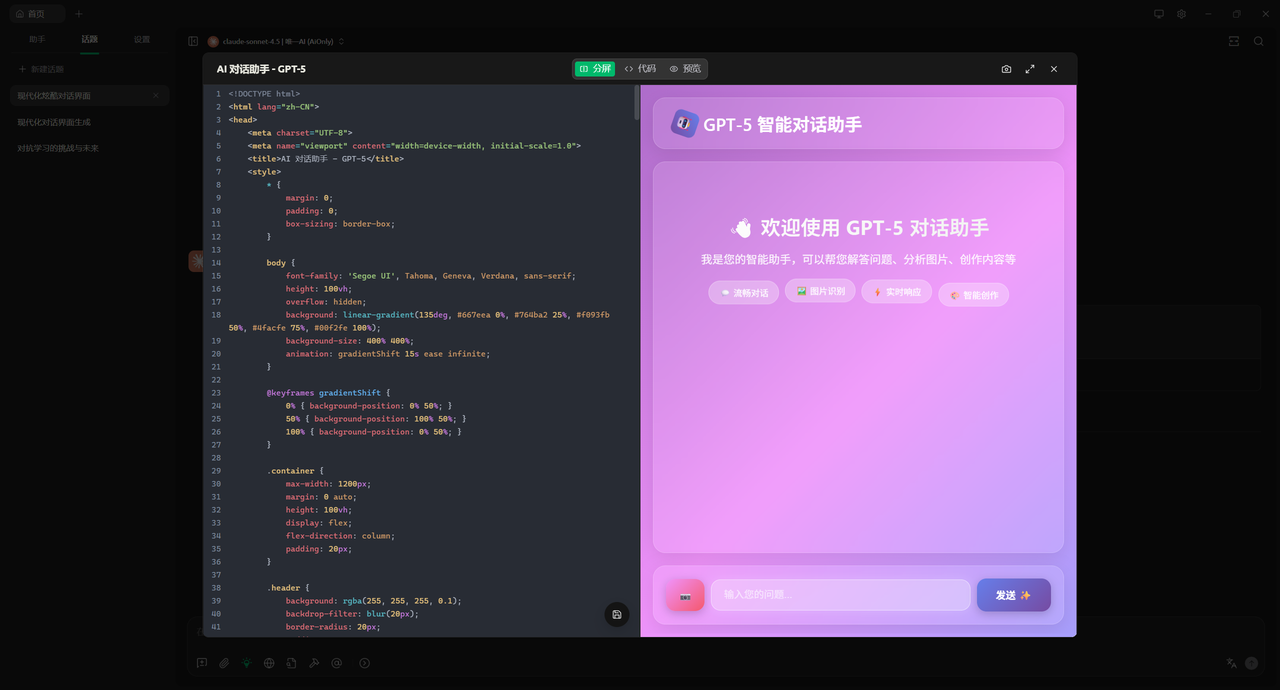This screenshot has height=690, width=1280.
Task: Open the 助手 sidebar tab
Action: tap(37, 39)
